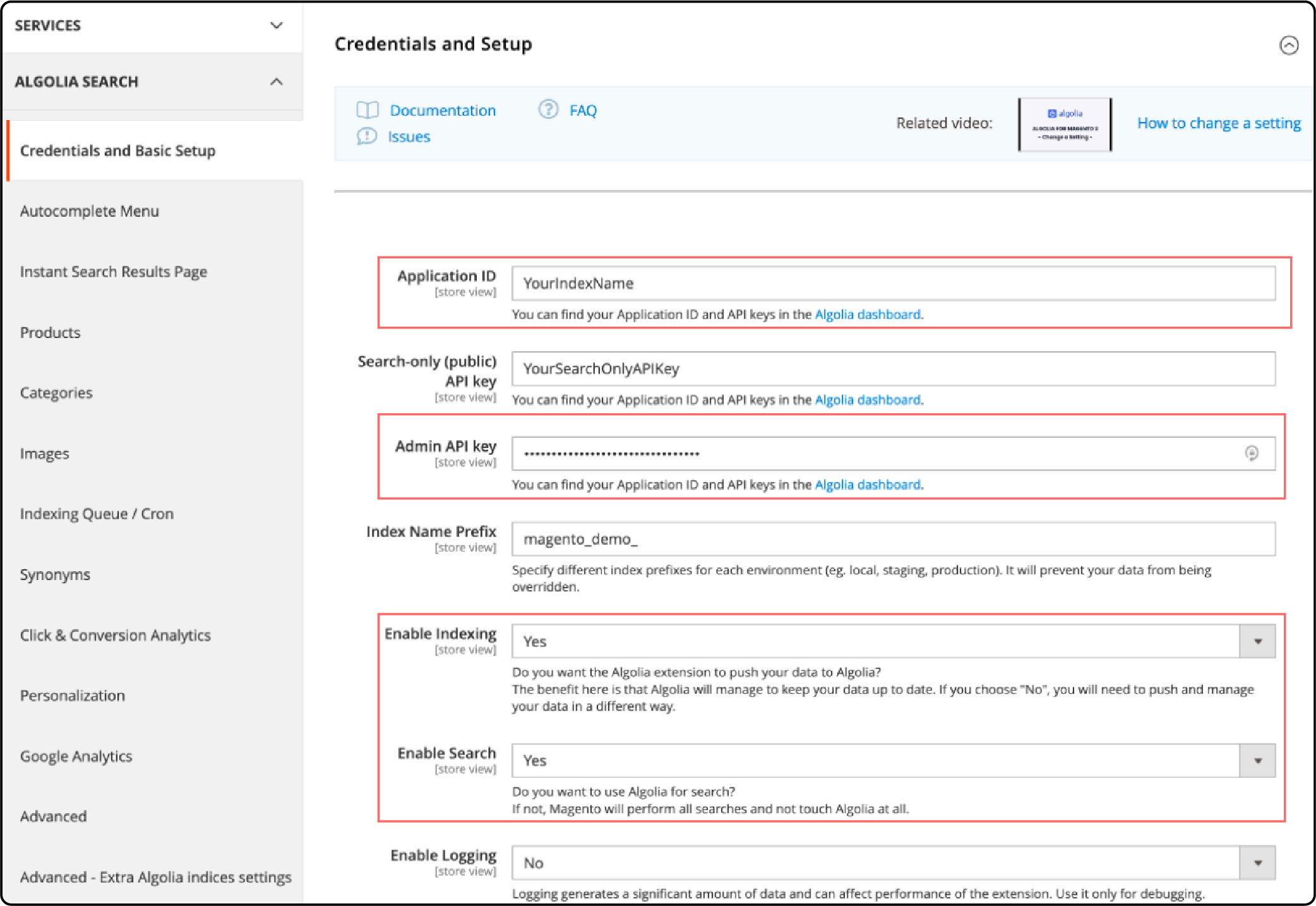The width and height of the screenshot is (1316, 906).
Task: Collapse the Credentials and Setup section
Action: tap(1289, 45)
